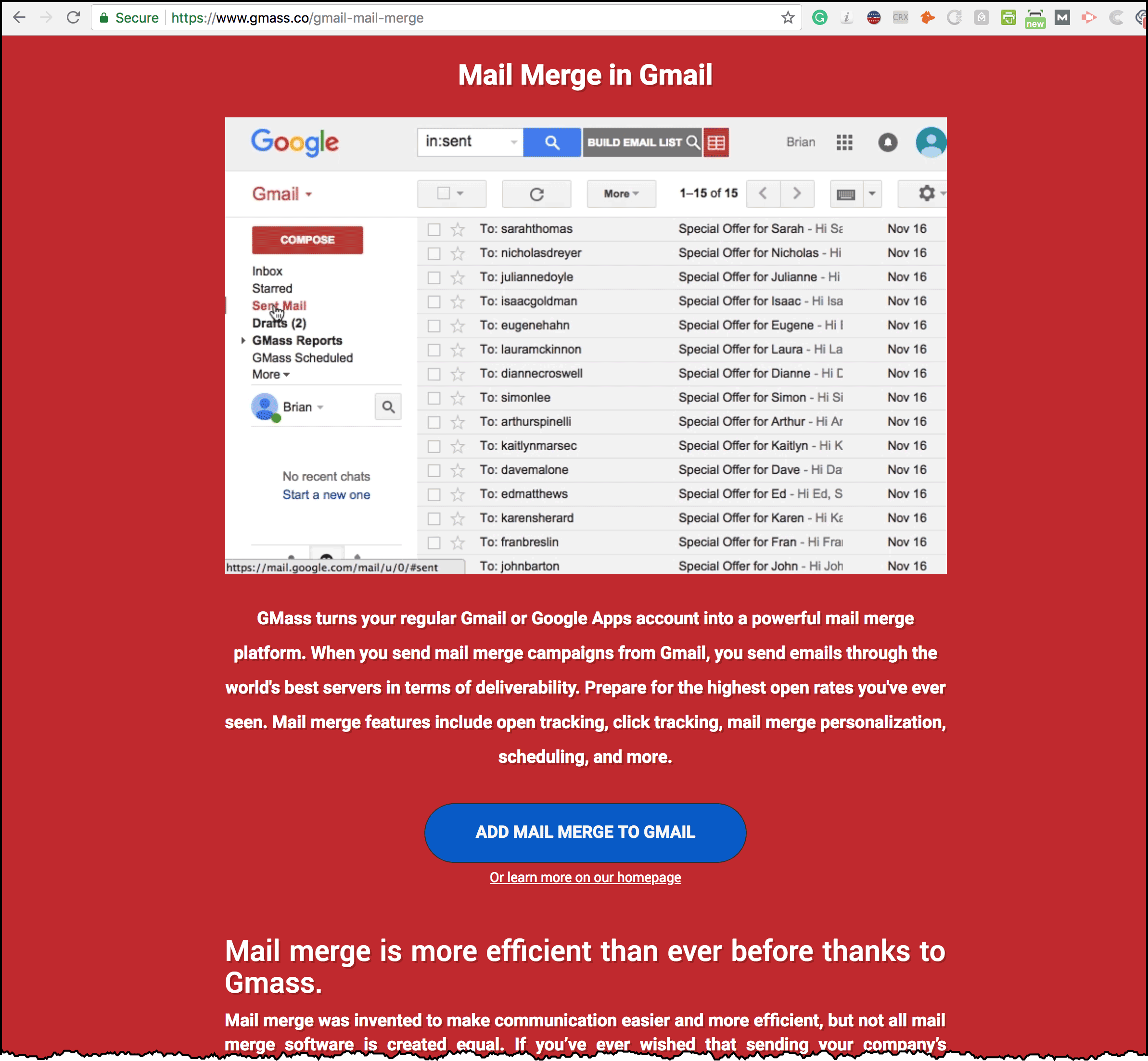Click ADD MAIL MERGE TO GMAIL button
Screen dimensions: 1148x1061
click(585, 833)
